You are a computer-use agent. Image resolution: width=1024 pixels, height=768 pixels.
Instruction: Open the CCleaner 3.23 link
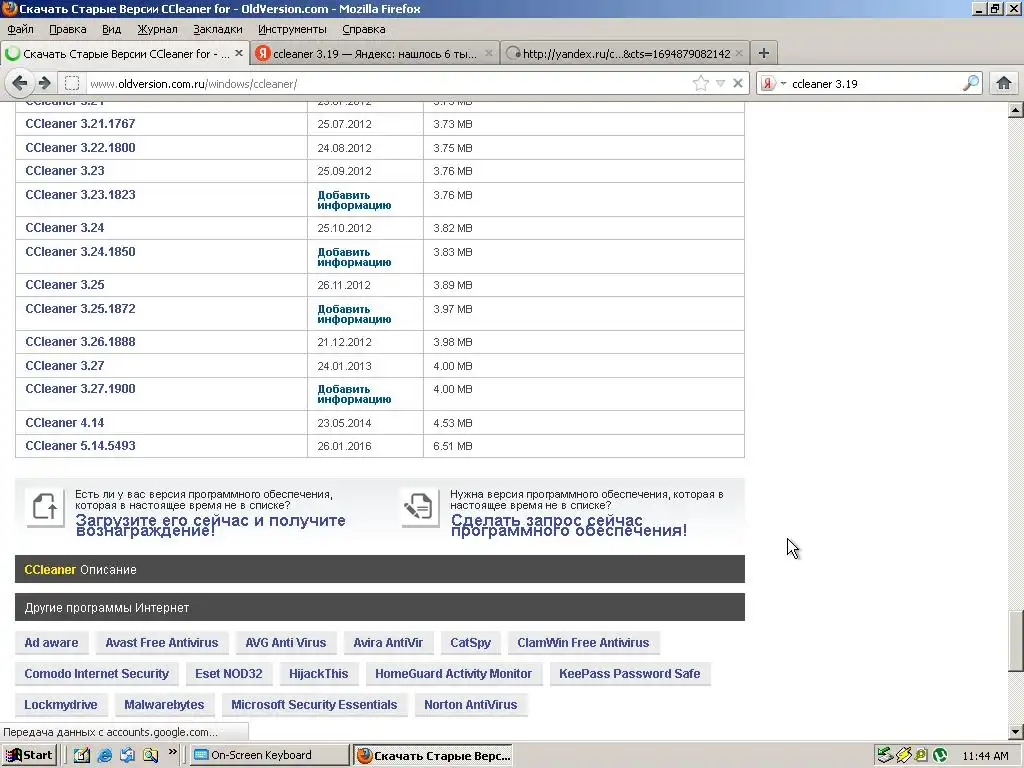[65, 171]
